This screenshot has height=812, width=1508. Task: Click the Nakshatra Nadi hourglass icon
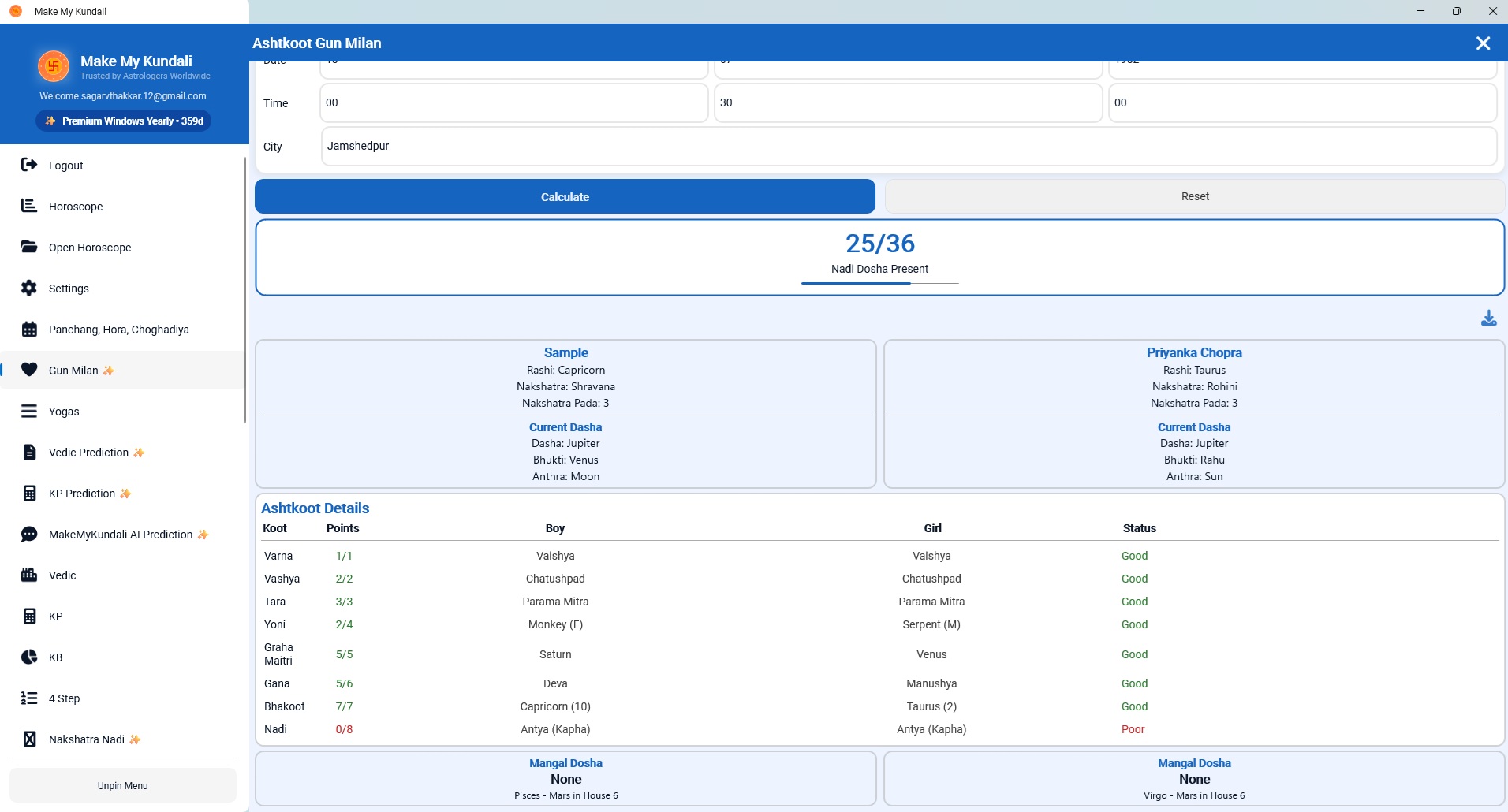coord(29,739)
